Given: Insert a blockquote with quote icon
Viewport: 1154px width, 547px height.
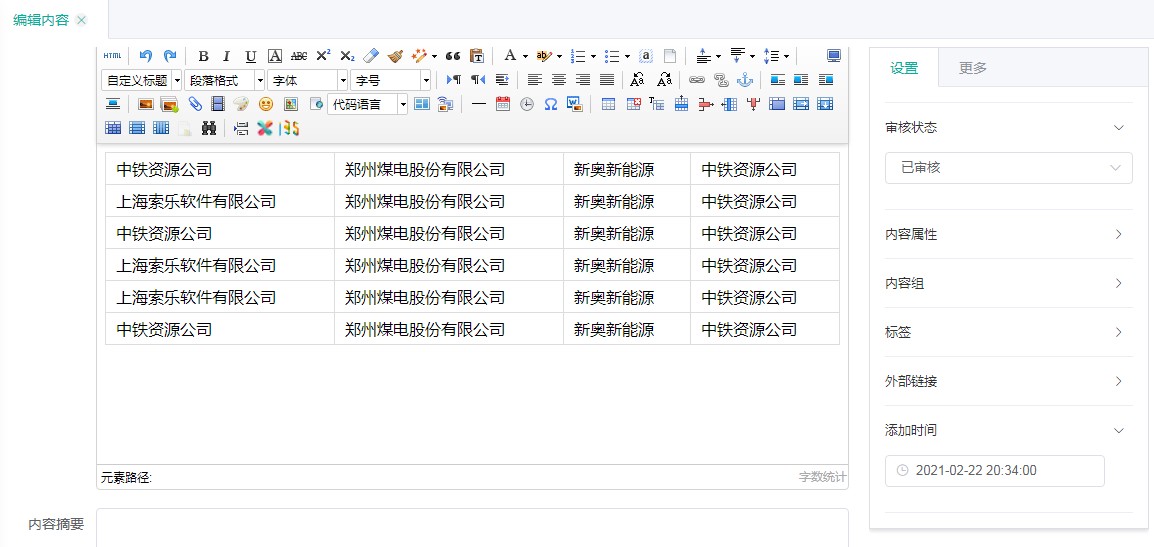Looking at the screenshot, I should point(452,56).
